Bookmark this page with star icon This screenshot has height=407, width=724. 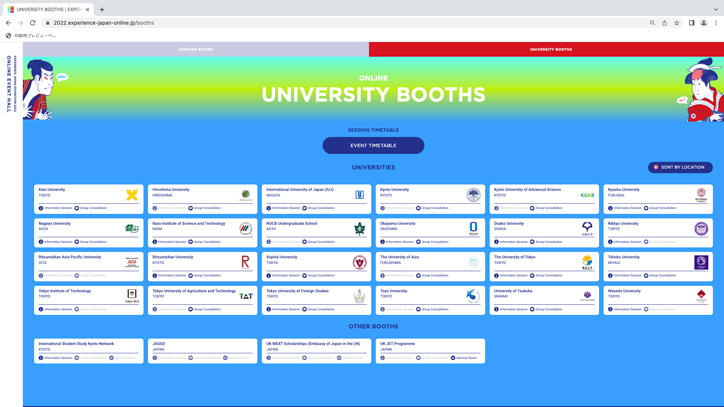677,23
